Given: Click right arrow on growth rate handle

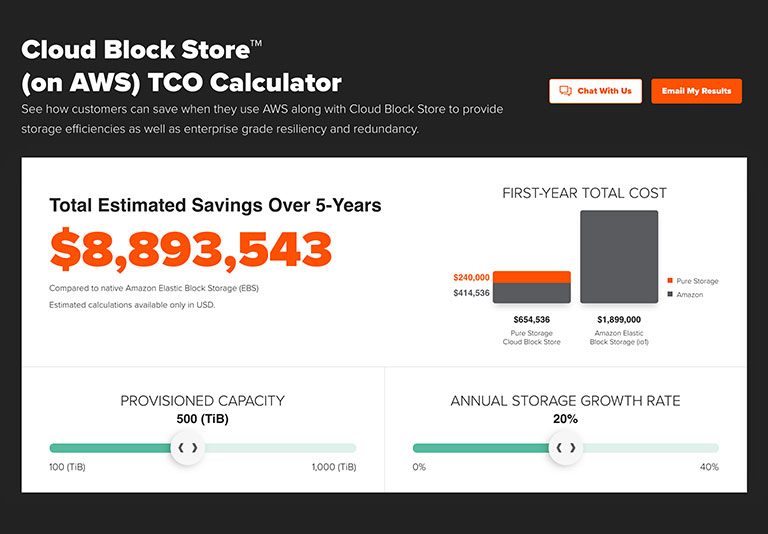Looking at the screenshot, I should click(573, 448).
